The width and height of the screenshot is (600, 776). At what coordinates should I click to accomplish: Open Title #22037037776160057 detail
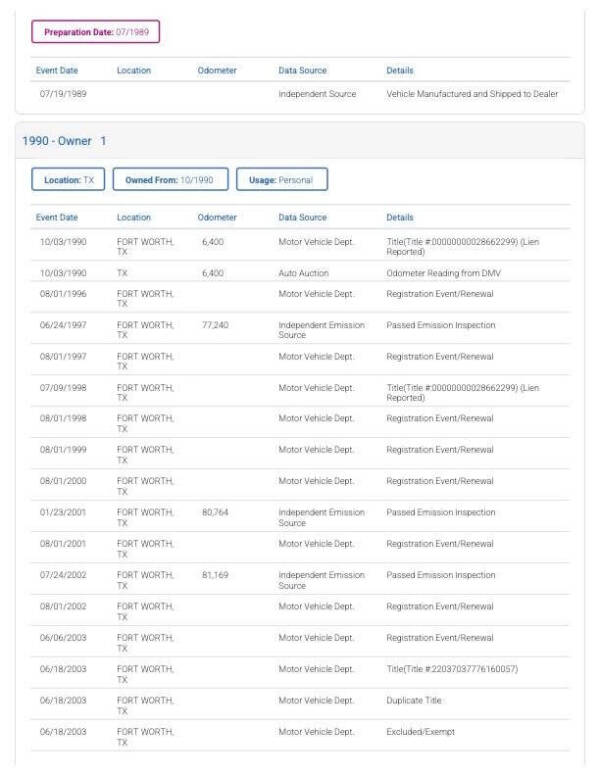tap(453, 669)
